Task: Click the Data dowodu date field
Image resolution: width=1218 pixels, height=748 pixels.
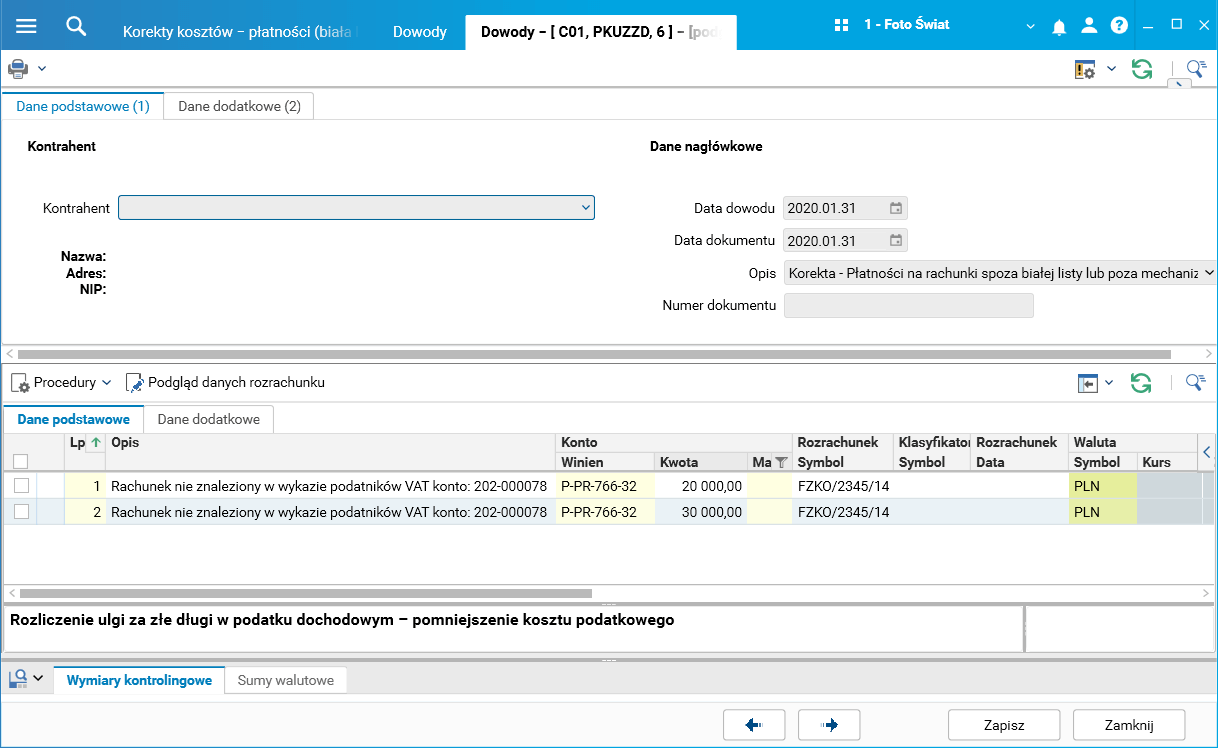Action: click(845, 209)
